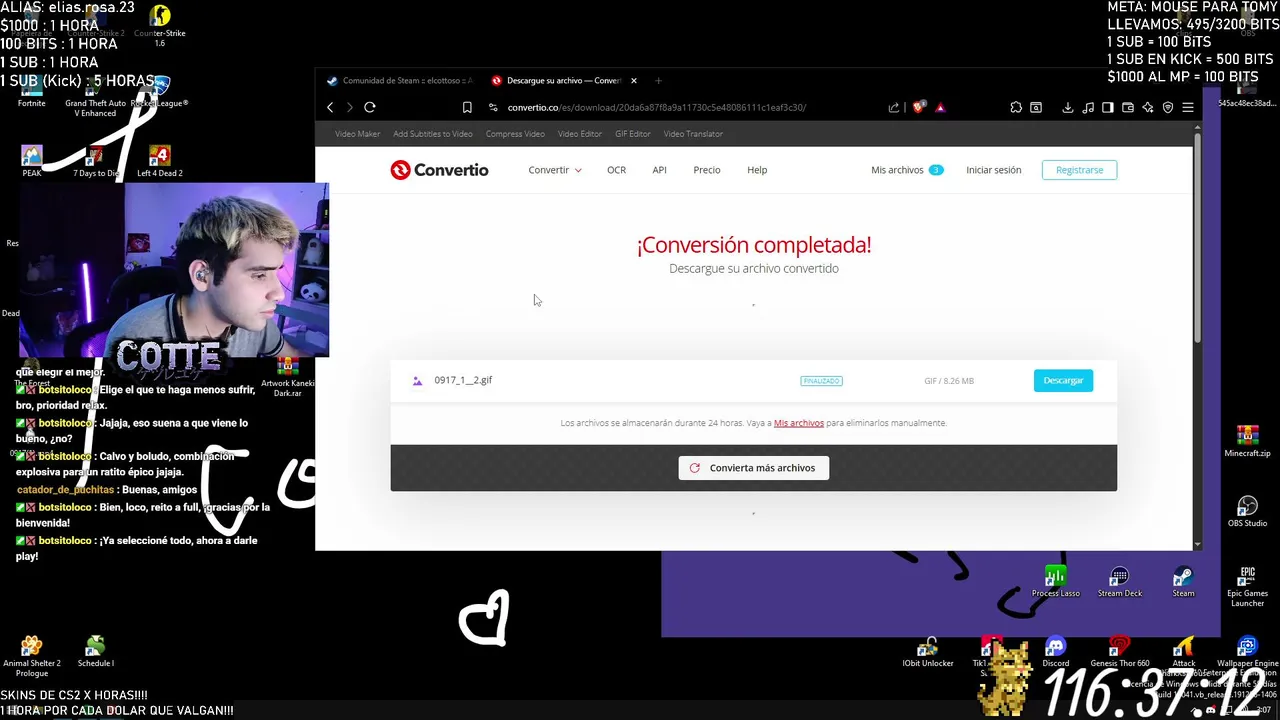The image size is (1280, 720).
Task: Open a new browser tab
Action: (658, 81)
